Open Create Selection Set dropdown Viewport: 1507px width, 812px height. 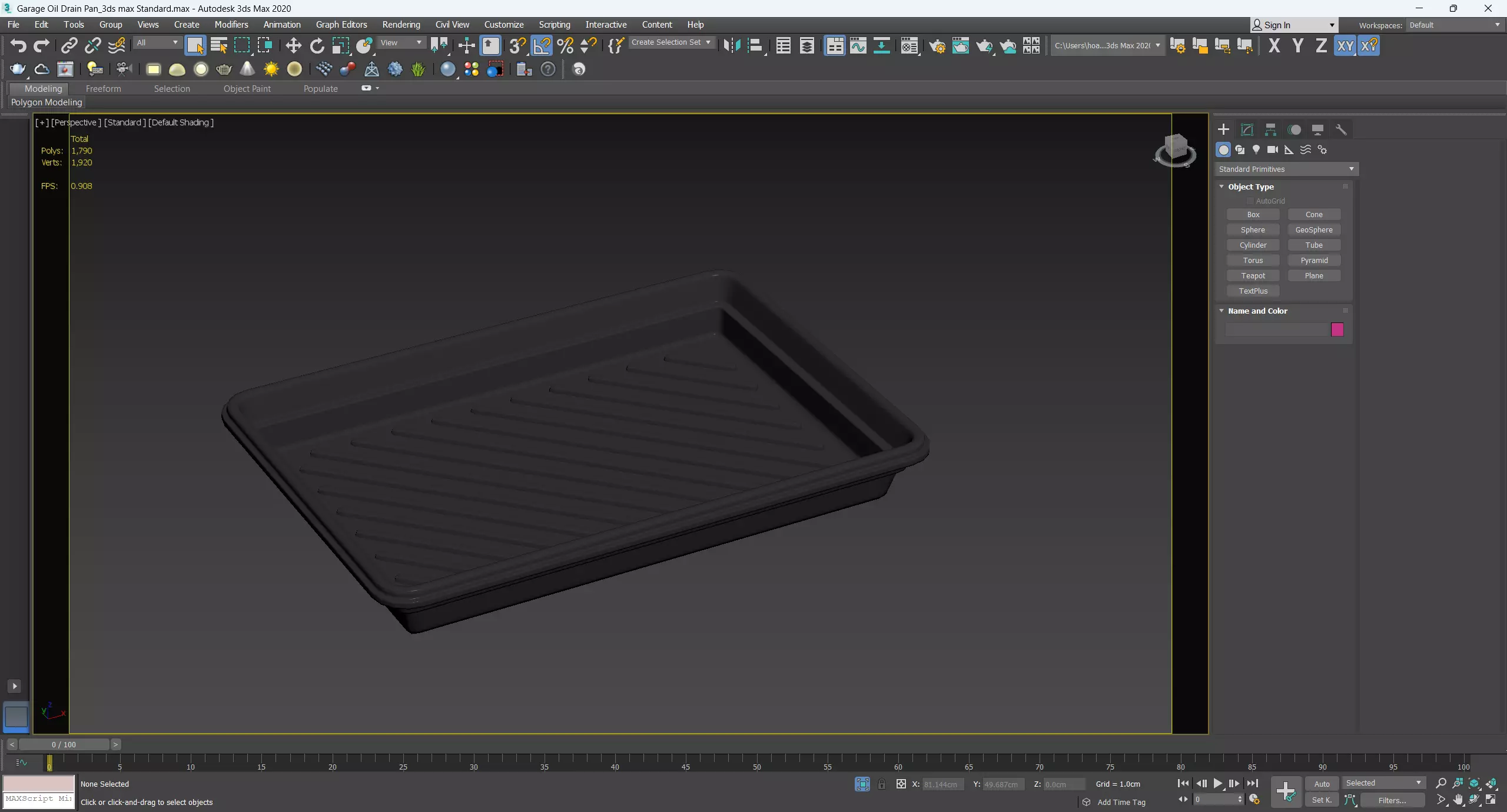pos(671,42)
